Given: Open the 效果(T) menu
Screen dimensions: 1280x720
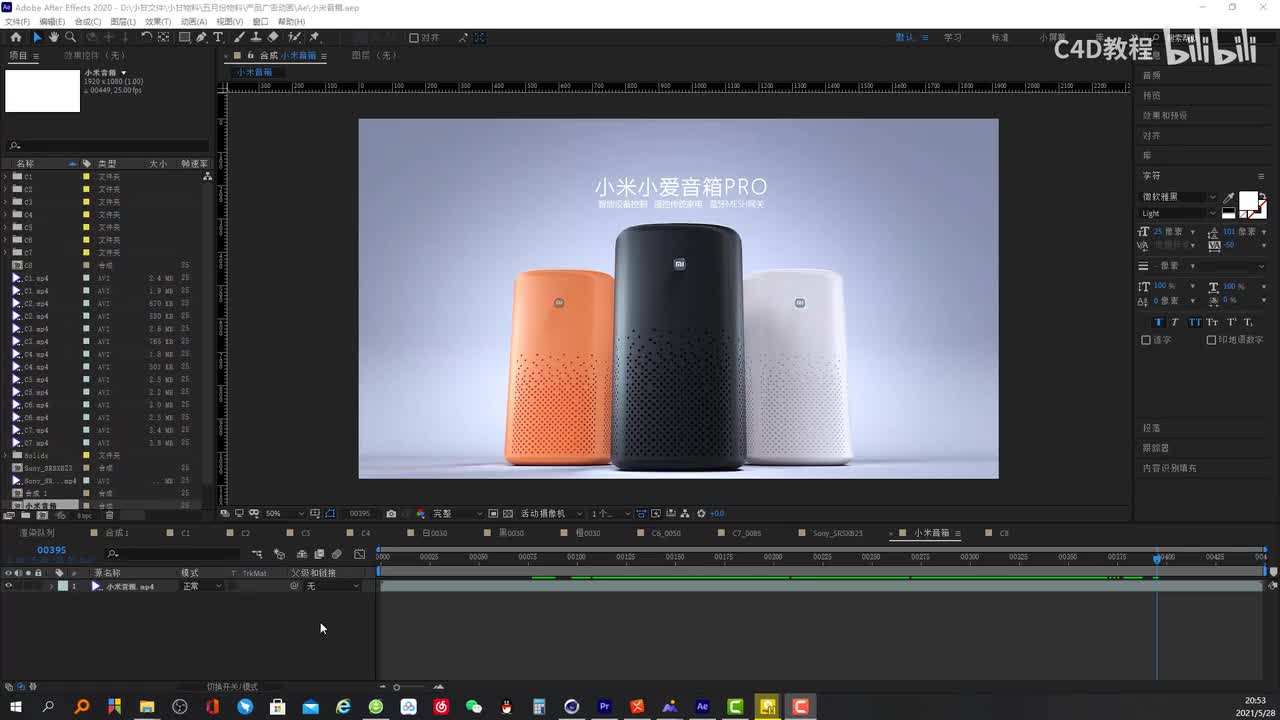Looking at the screenshot, I should coord(158,21).
